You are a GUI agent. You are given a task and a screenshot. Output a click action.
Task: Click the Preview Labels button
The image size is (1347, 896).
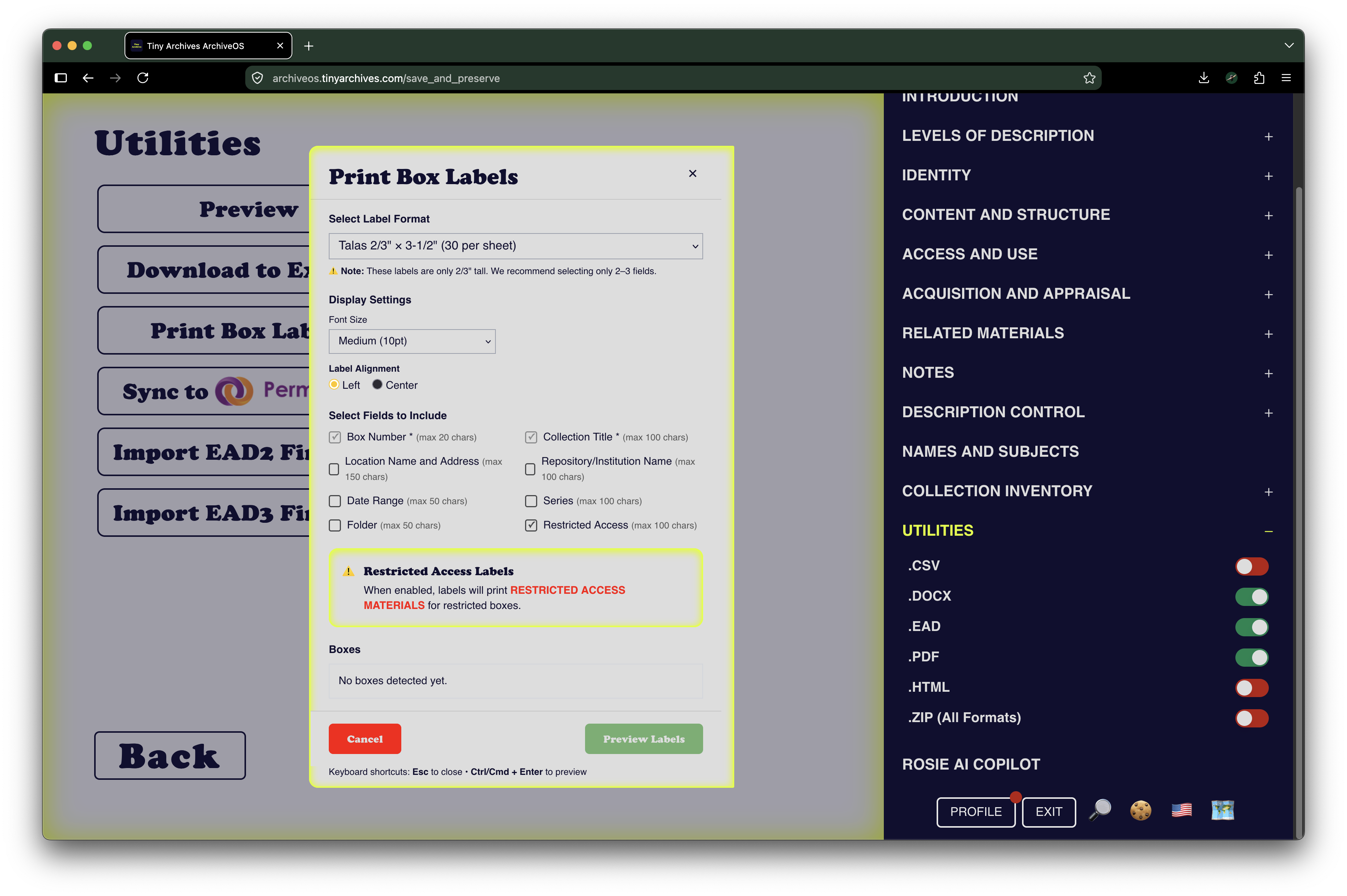coord(643,738)
